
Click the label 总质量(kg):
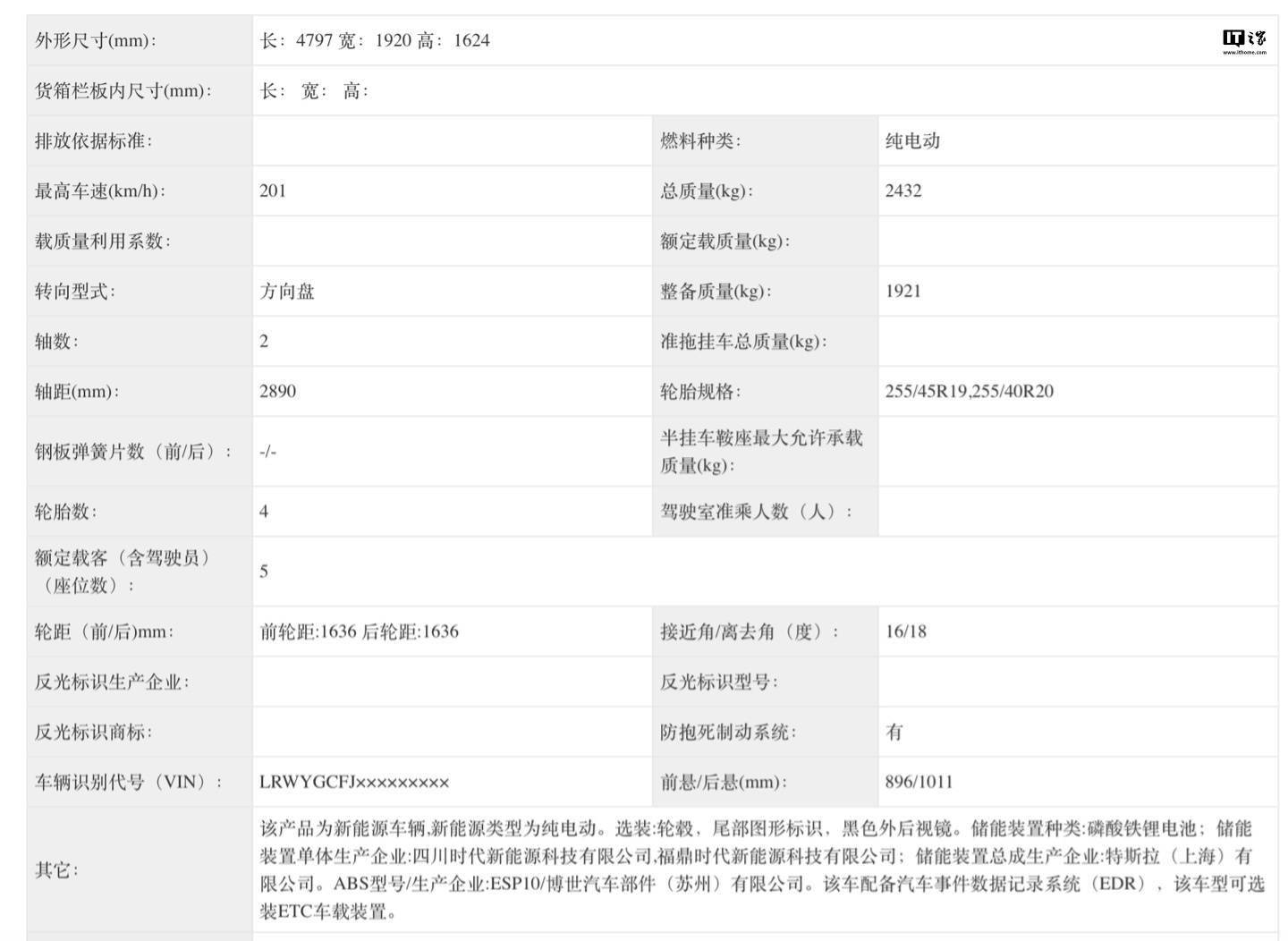[x=707, y=191]
